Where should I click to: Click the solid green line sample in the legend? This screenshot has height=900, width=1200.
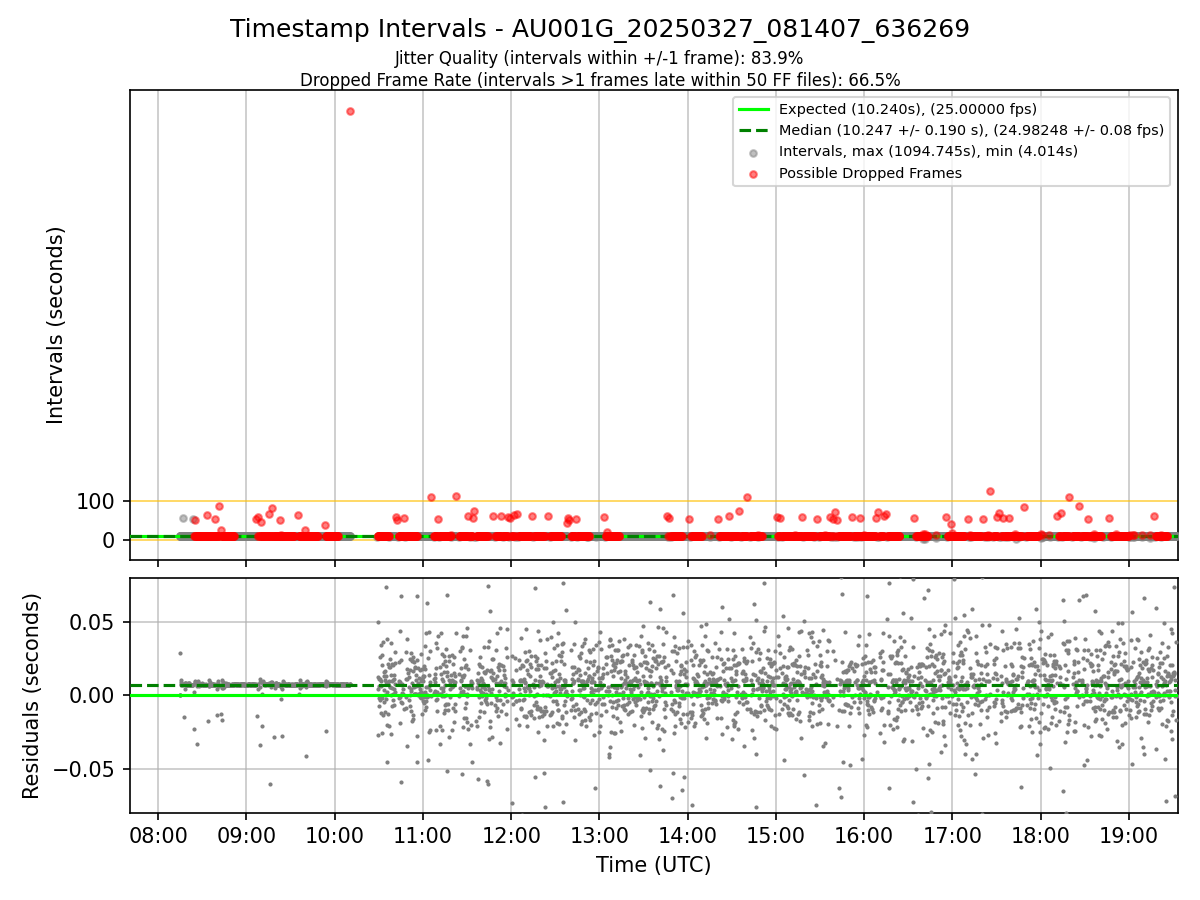point(753,109)
